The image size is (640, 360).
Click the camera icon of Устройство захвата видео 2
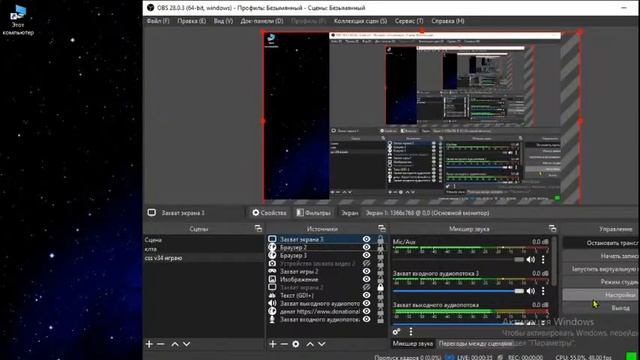coord(272,263)
